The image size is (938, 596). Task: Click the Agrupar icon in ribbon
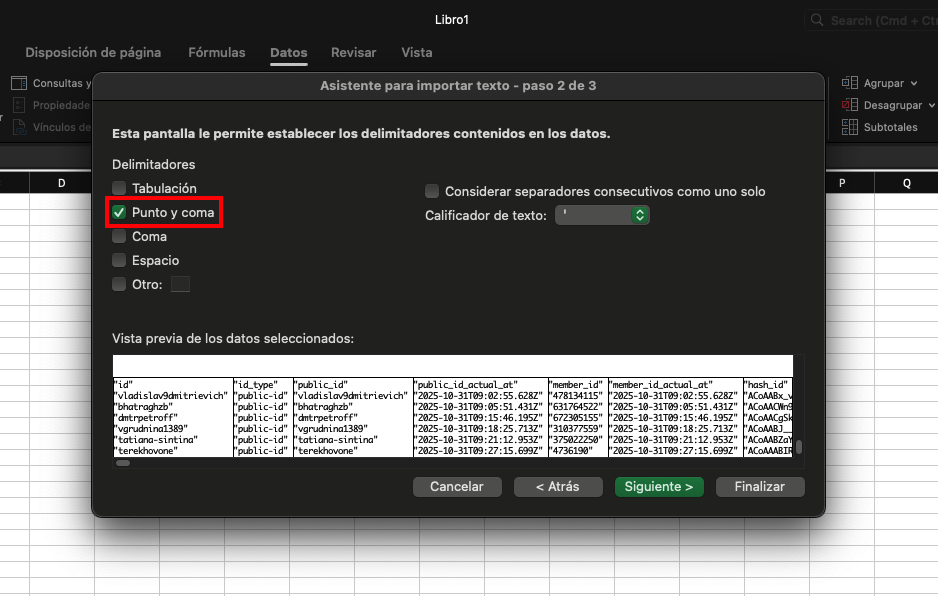point(850,84)
